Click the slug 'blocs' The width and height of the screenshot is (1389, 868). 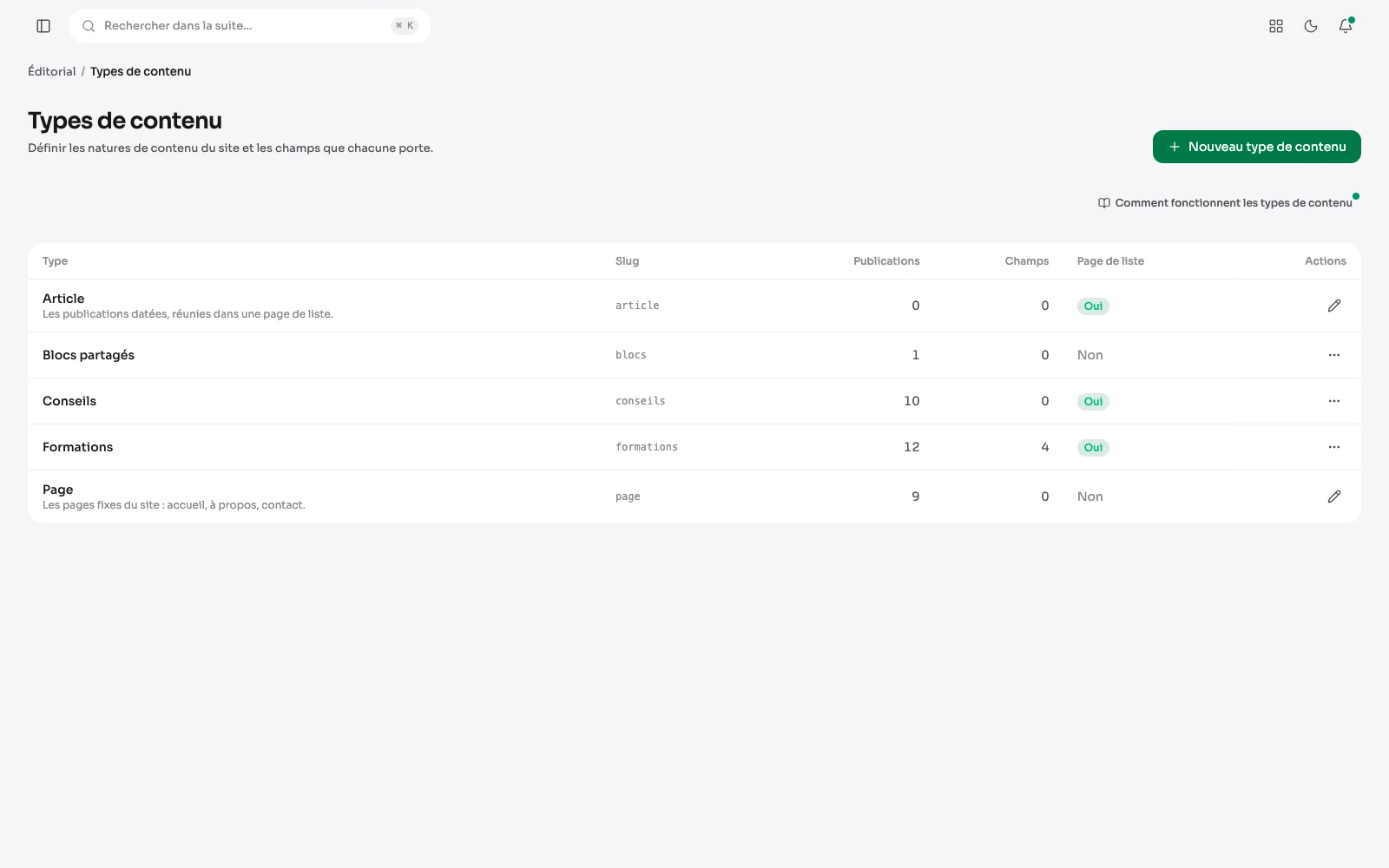click(631, 355)
